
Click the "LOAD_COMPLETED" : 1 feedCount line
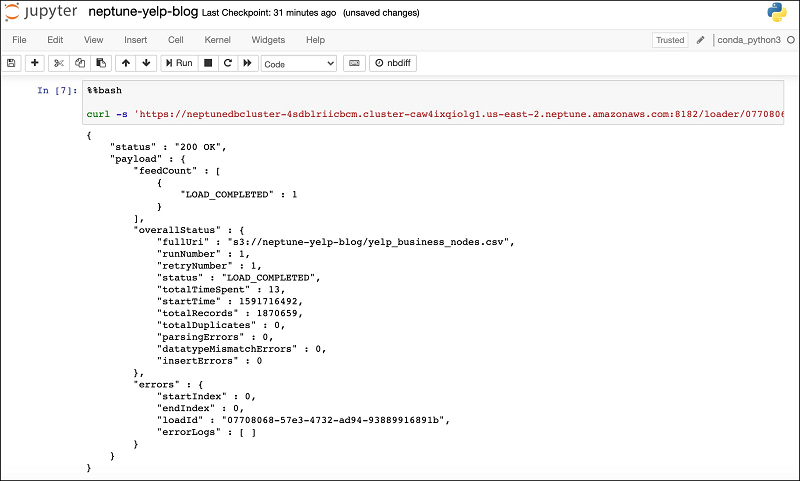coord(239,194)
